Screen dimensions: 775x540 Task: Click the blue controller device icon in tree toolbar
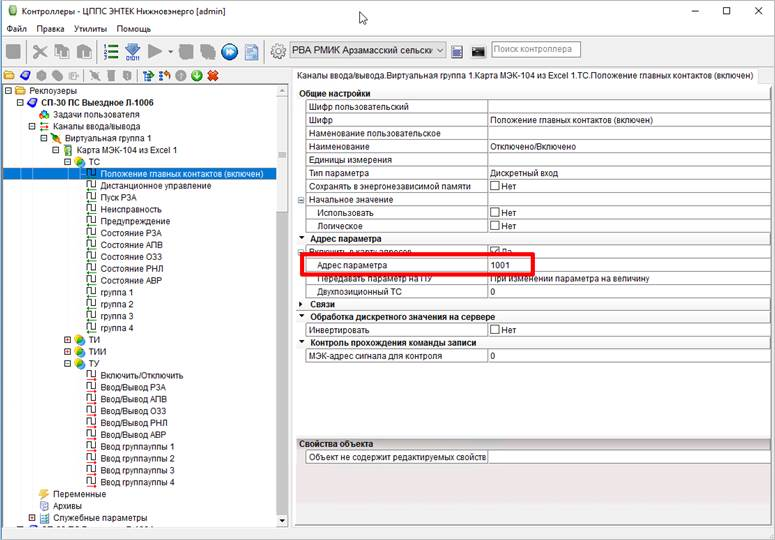25,76
